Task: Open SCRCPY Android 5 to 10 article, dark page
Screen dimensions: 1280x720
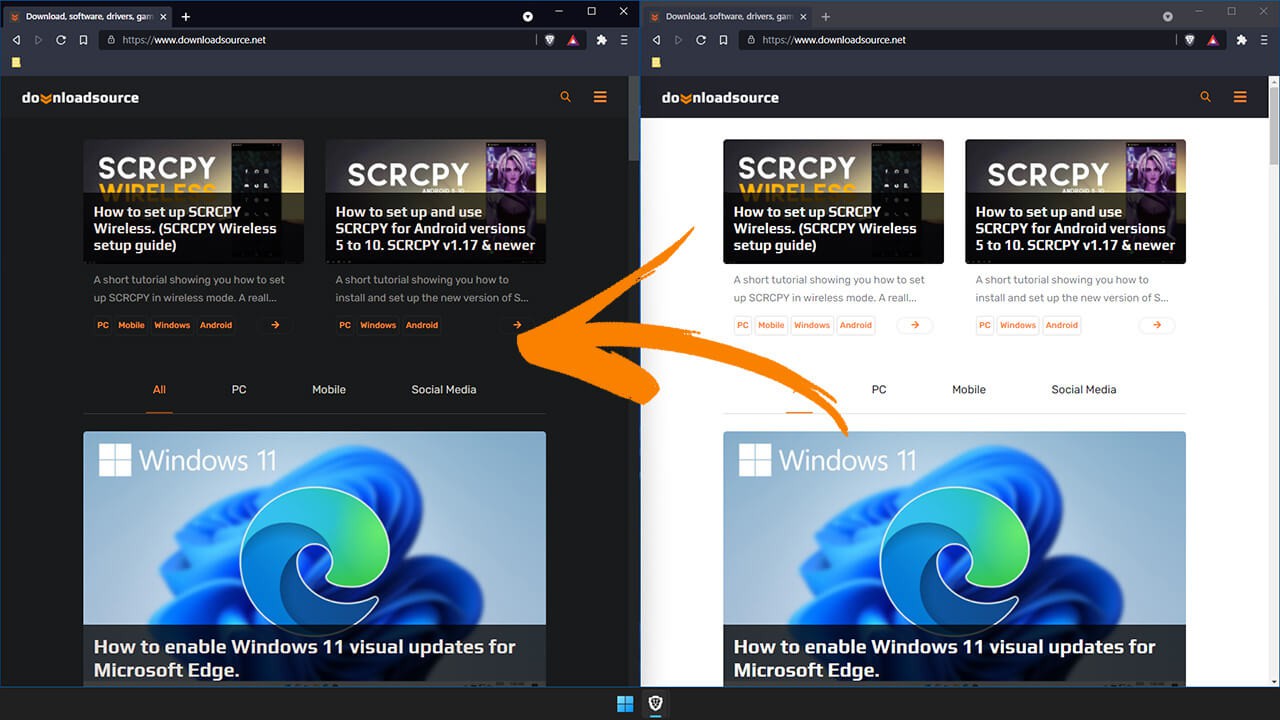Action: 435,201
